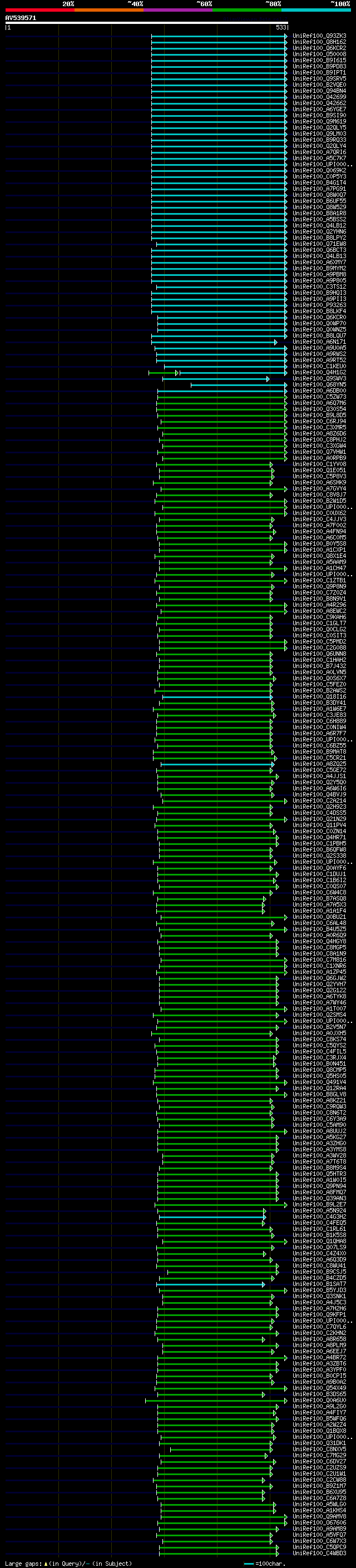Click the last hit UniRef100_C4WBD3
Image resolution: width=356 pixels, height=1568 pixels.
pyautogui.click(x=319, y=1554)
